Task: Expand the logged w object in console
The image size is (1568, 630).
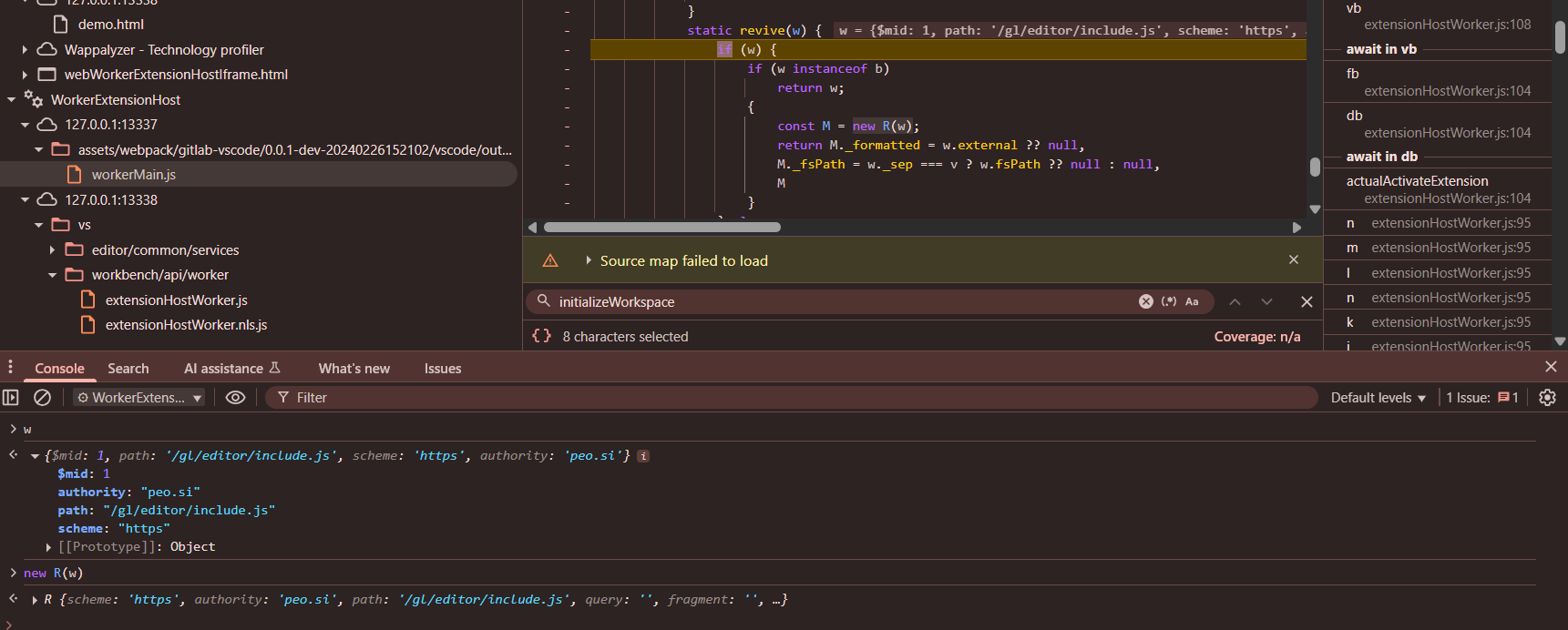Action: click(x=35, y=456)
